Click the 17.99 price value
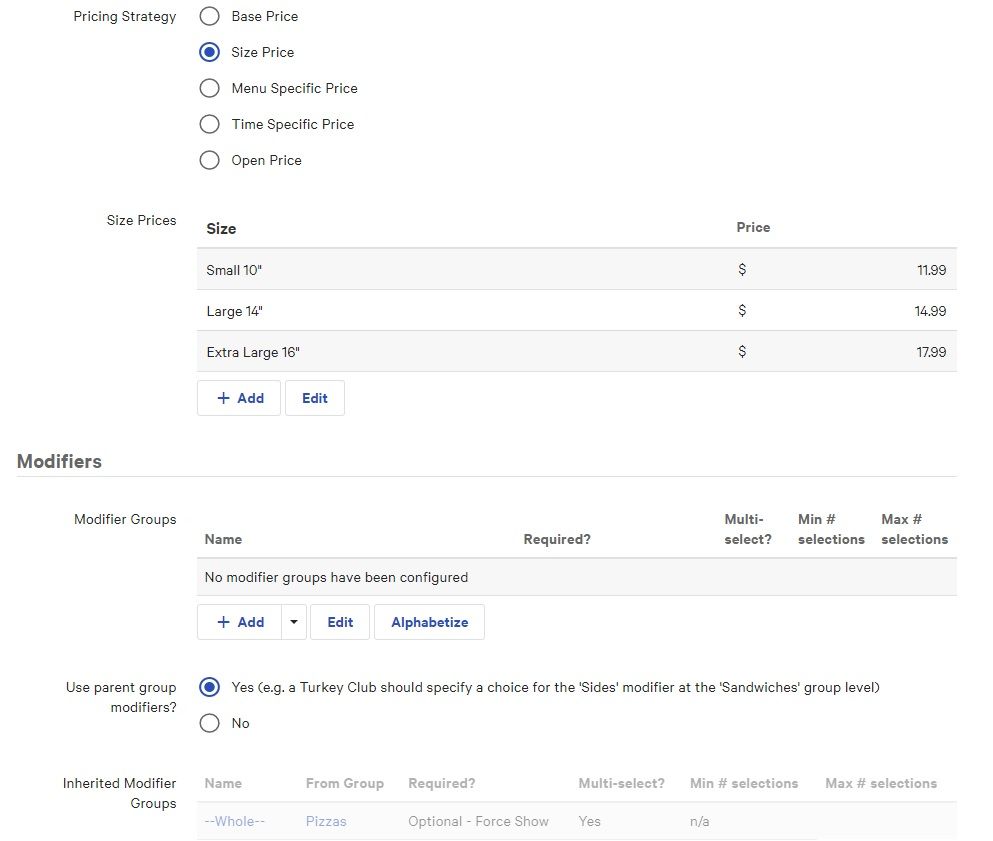 [x=930, y=352]
